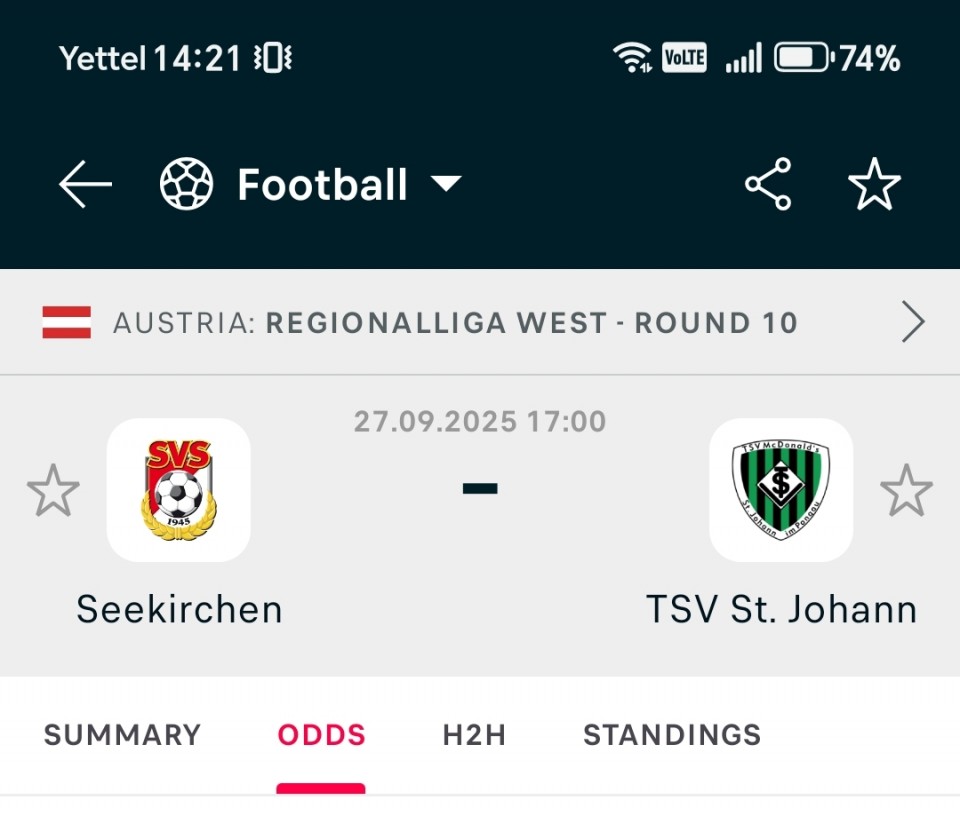
Task: Open TSV St. Johann team logo
Action: coord(781,490)
